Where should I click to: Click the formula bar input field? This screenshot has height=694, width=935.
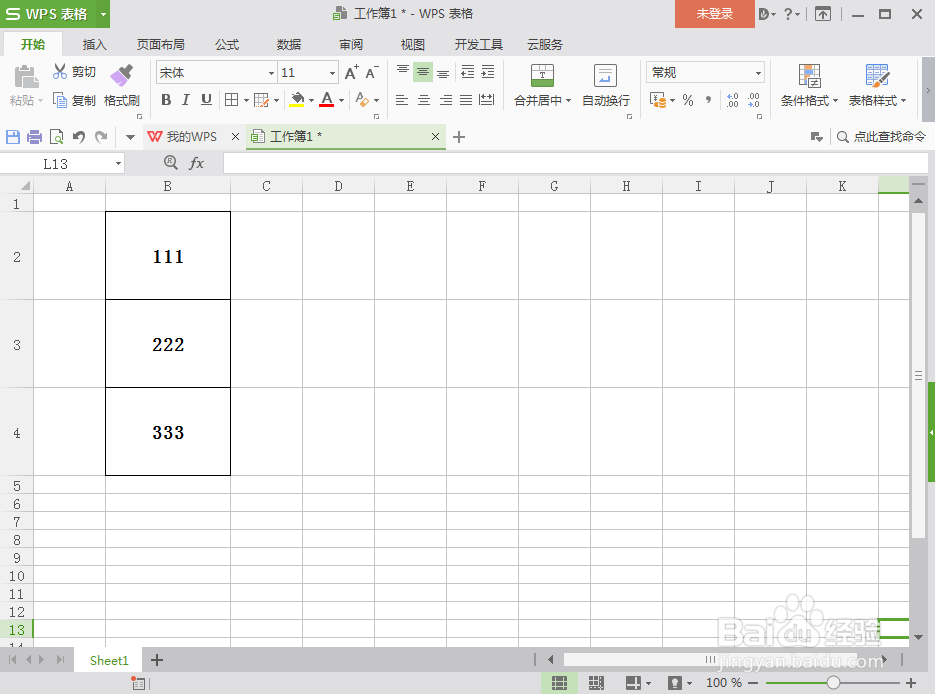click(575, 163)
